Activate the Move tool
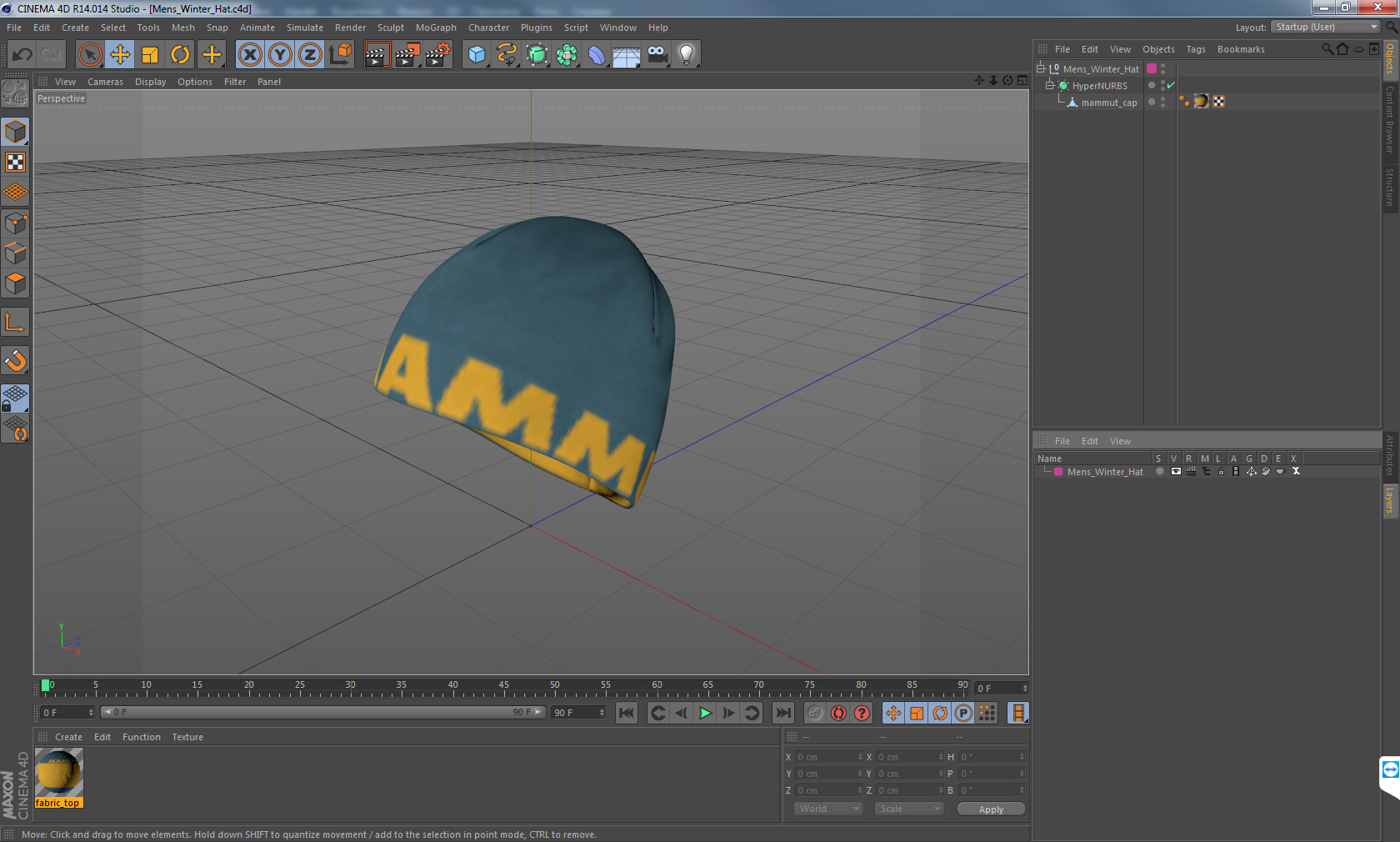The height and width of the screenshot is (842, 1400). pos(120,55)
